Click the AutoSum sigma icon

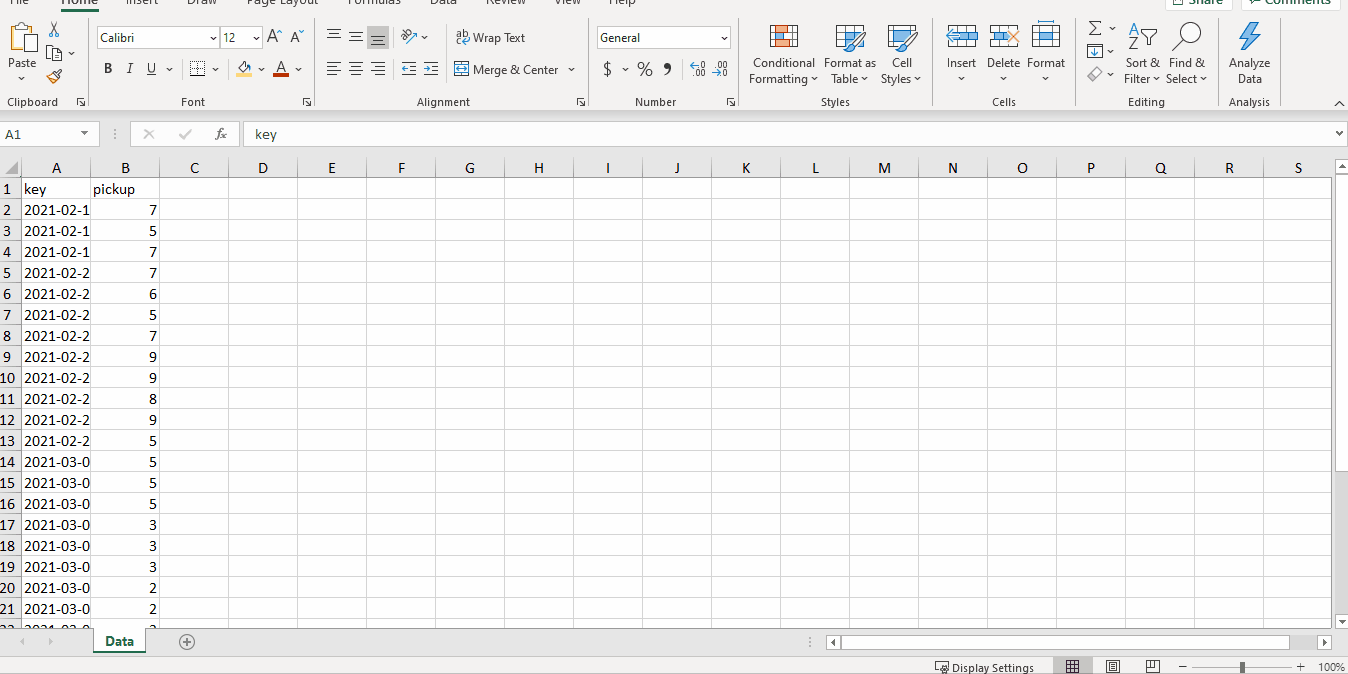pos(1095,28)
